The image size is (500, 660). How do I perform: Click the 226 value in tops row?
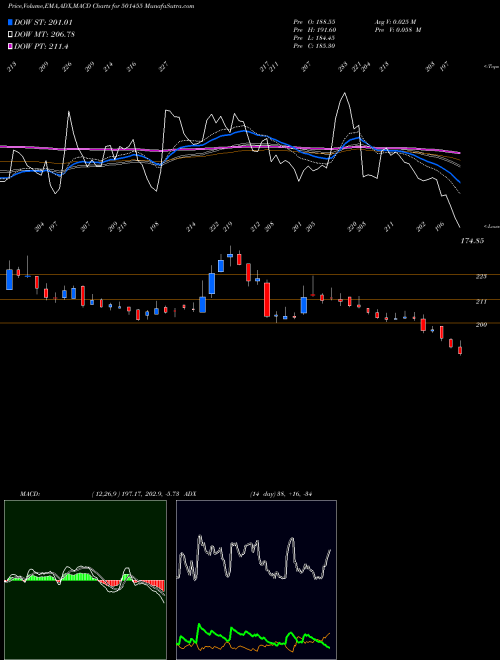point(67,67)
